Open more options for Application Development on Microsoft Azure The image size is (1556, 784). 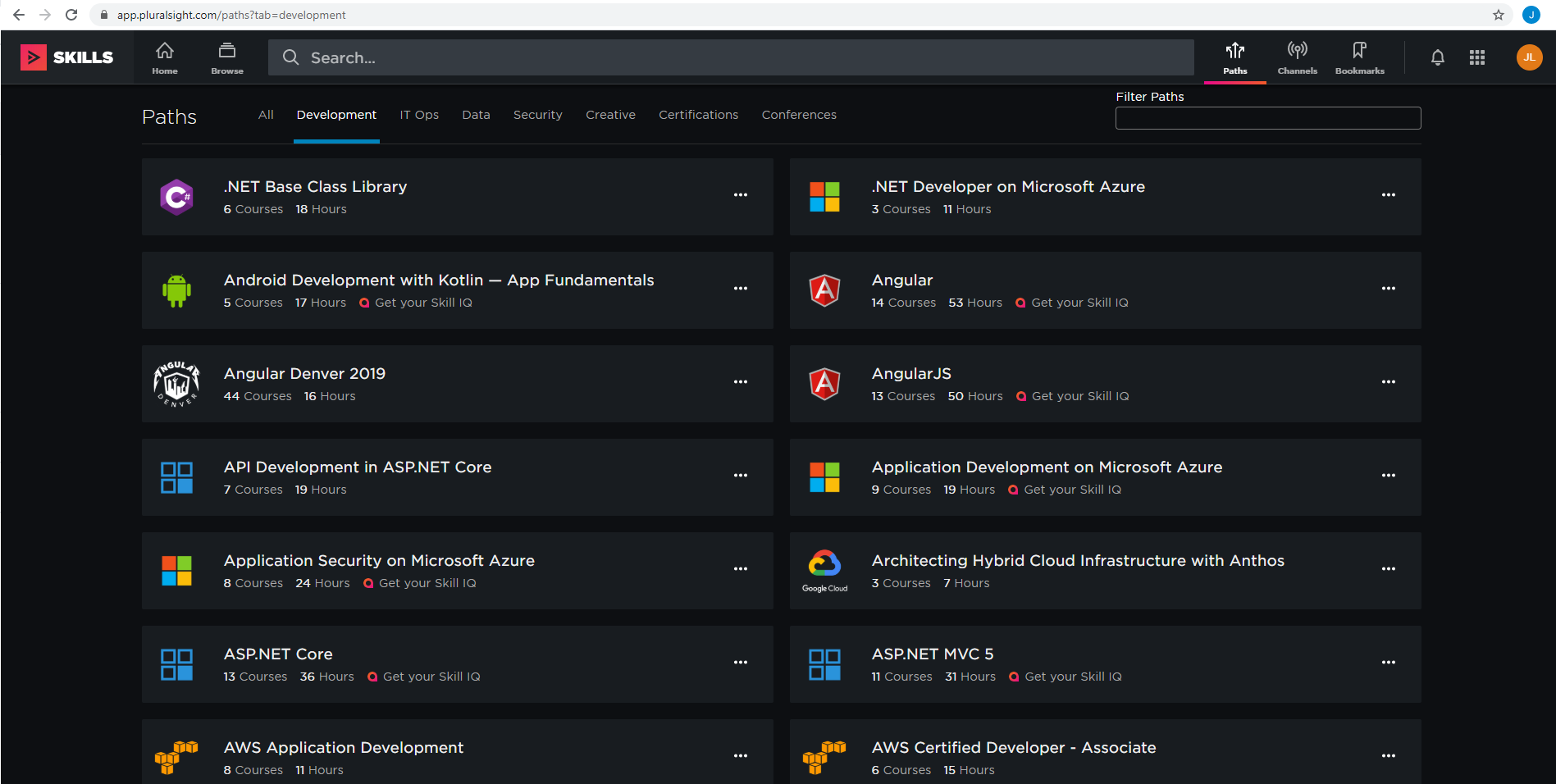pyautogui.click(x=1389, y=476)
